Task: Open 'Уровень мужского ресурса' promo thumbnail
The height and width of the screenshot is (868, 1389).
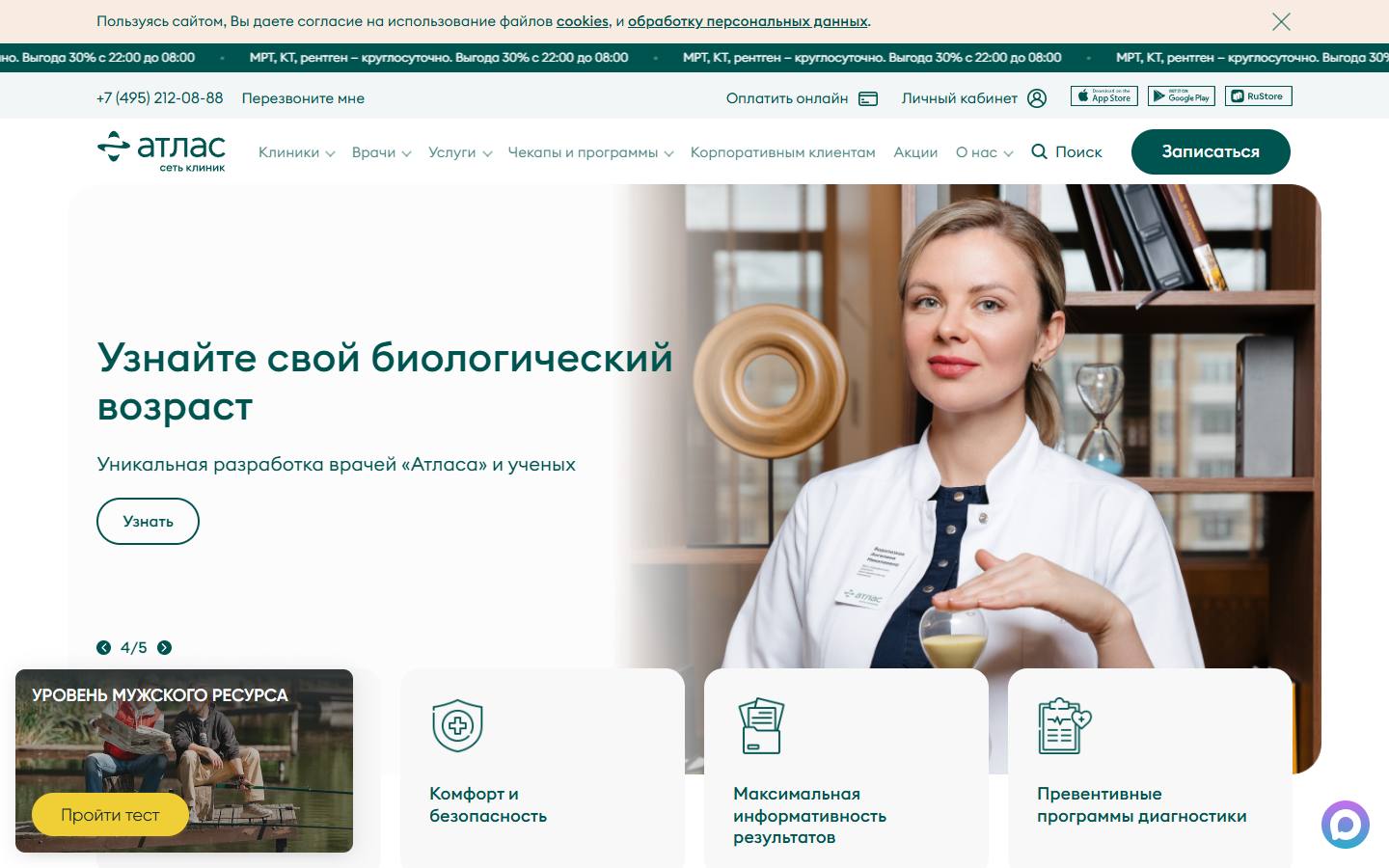Action: pyautogui.click(x=184, y=761)
